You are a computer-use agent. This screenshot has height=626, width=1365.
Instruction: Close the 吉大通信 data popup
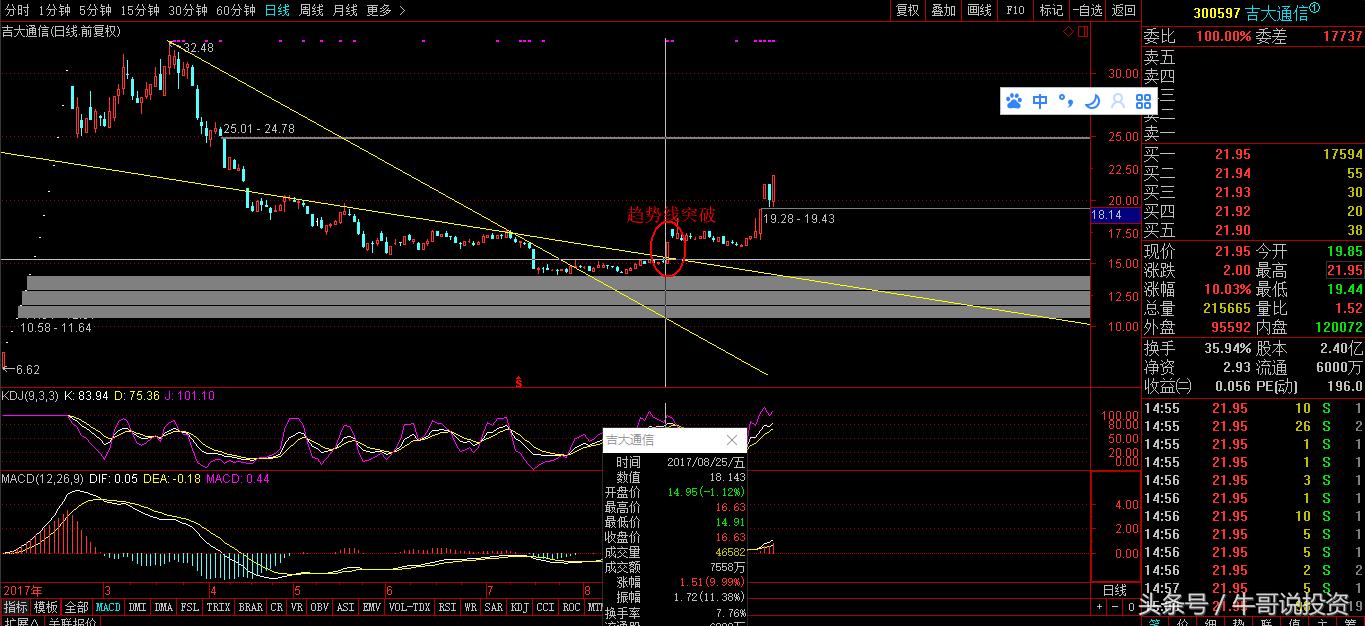(731, 440)
